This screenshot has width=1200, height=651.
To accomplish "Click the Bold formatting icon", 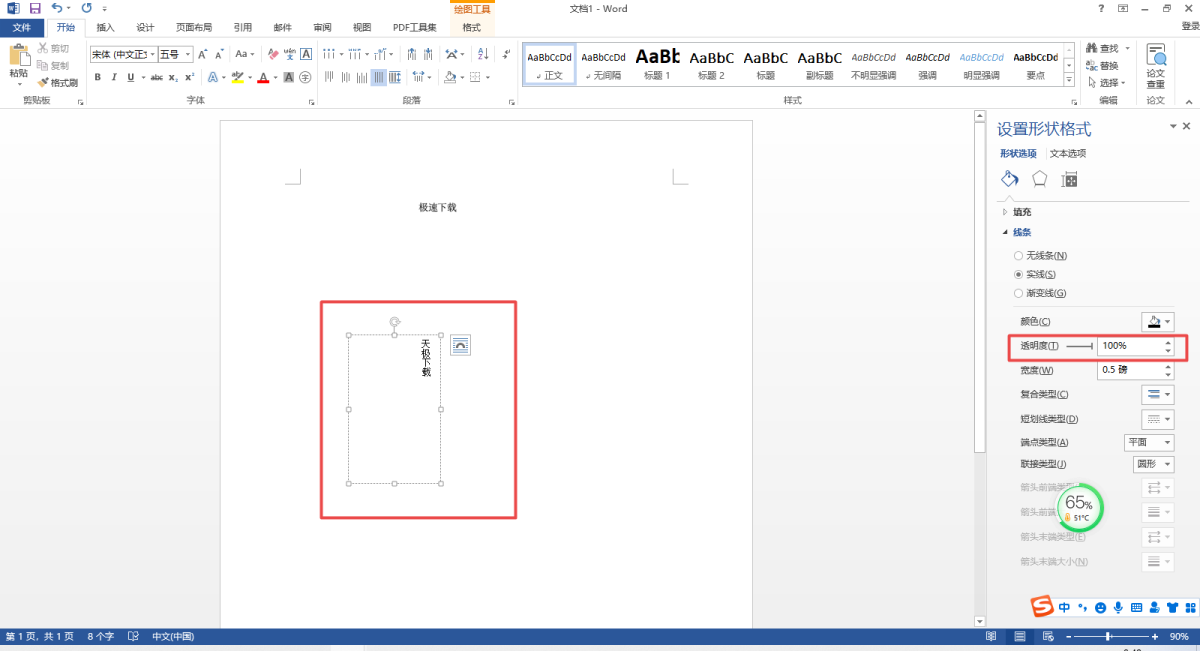I will click(x=98, y=77).
